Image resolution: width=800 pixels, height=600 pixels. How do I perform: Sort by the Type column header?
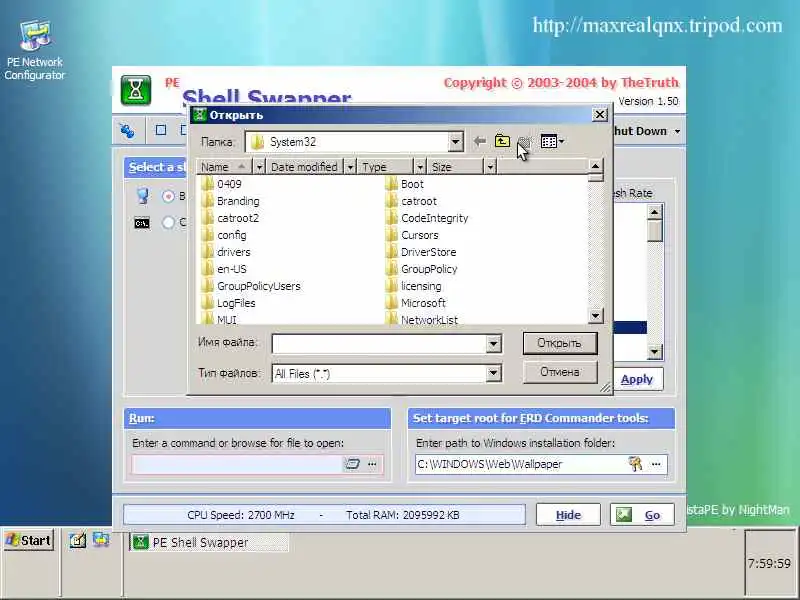tap(385, 166)
